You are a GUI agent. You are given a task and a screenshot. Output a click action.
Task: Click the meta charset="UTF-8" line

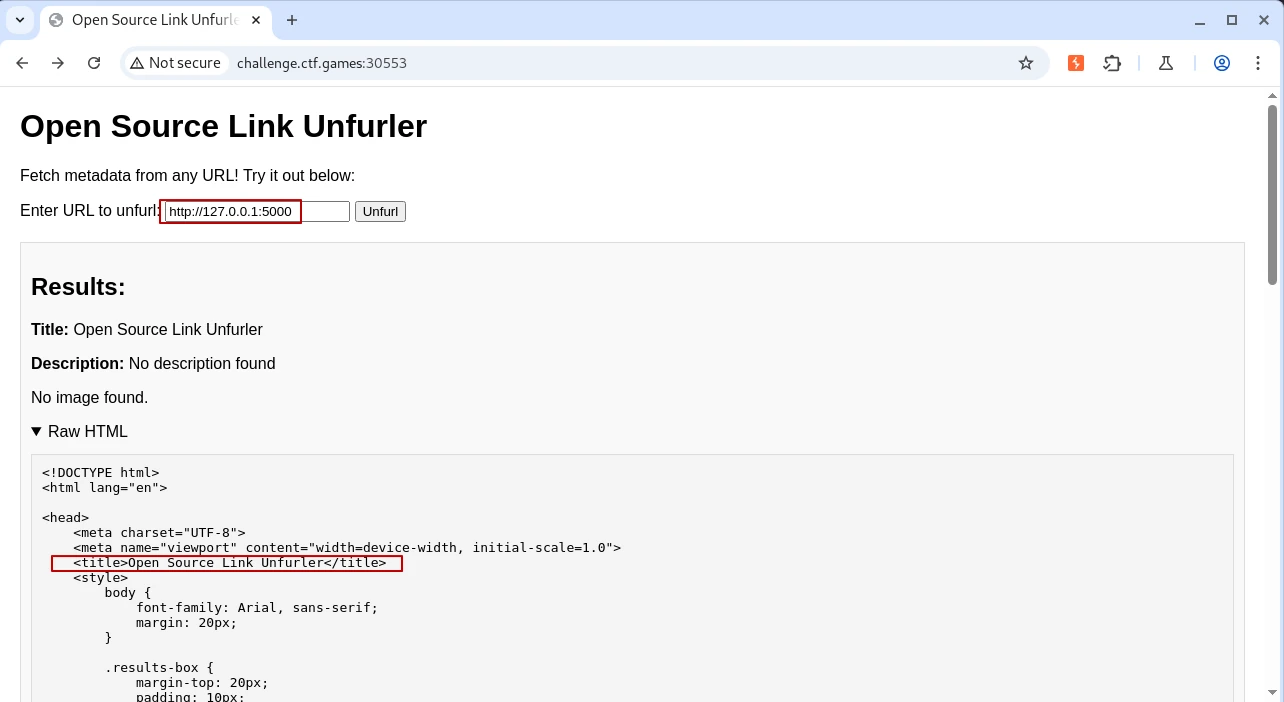click(x=159, y=533)
